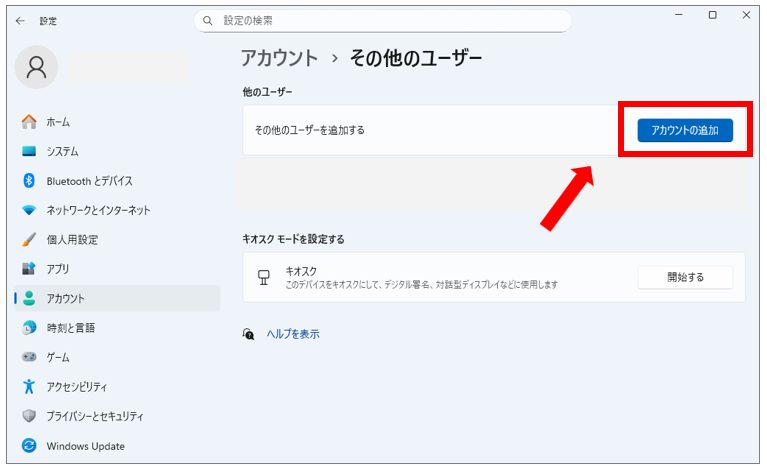
Task: Open 時刻と言語 settings
Action: (x=117, y=328)
